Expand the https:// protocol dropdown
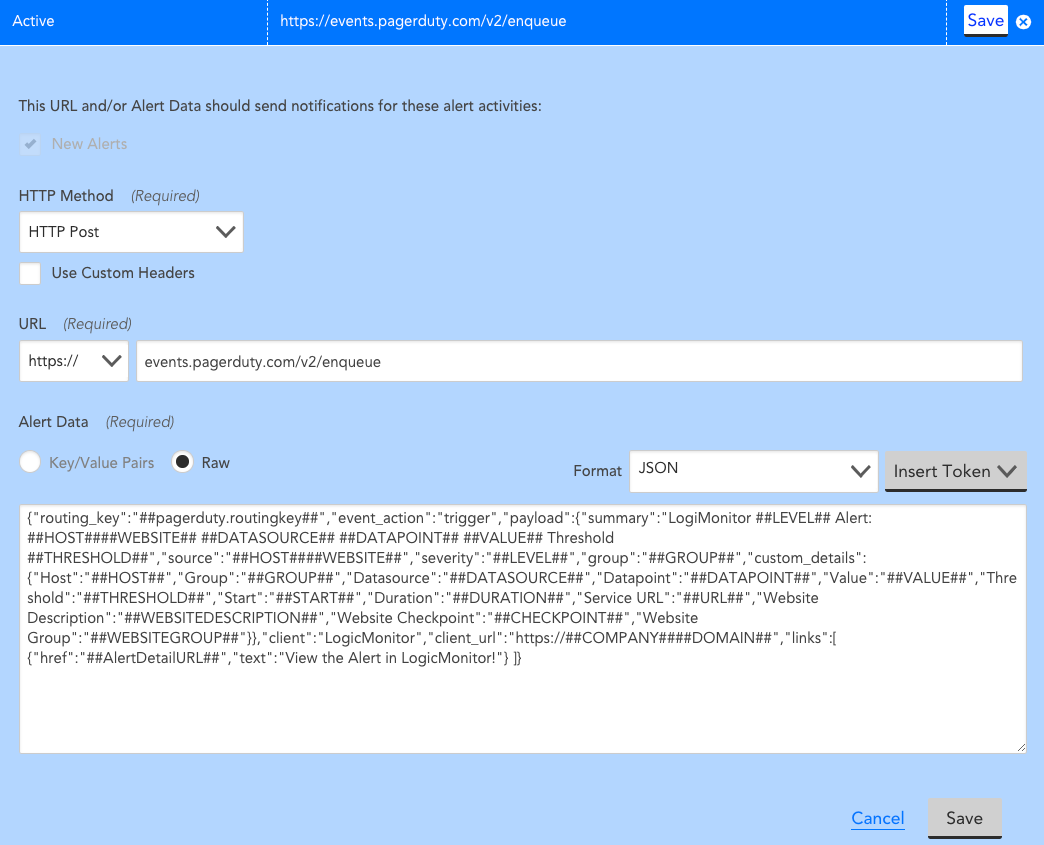The width and height of the screenshot is (1044, 845). (x=74, y=361)
